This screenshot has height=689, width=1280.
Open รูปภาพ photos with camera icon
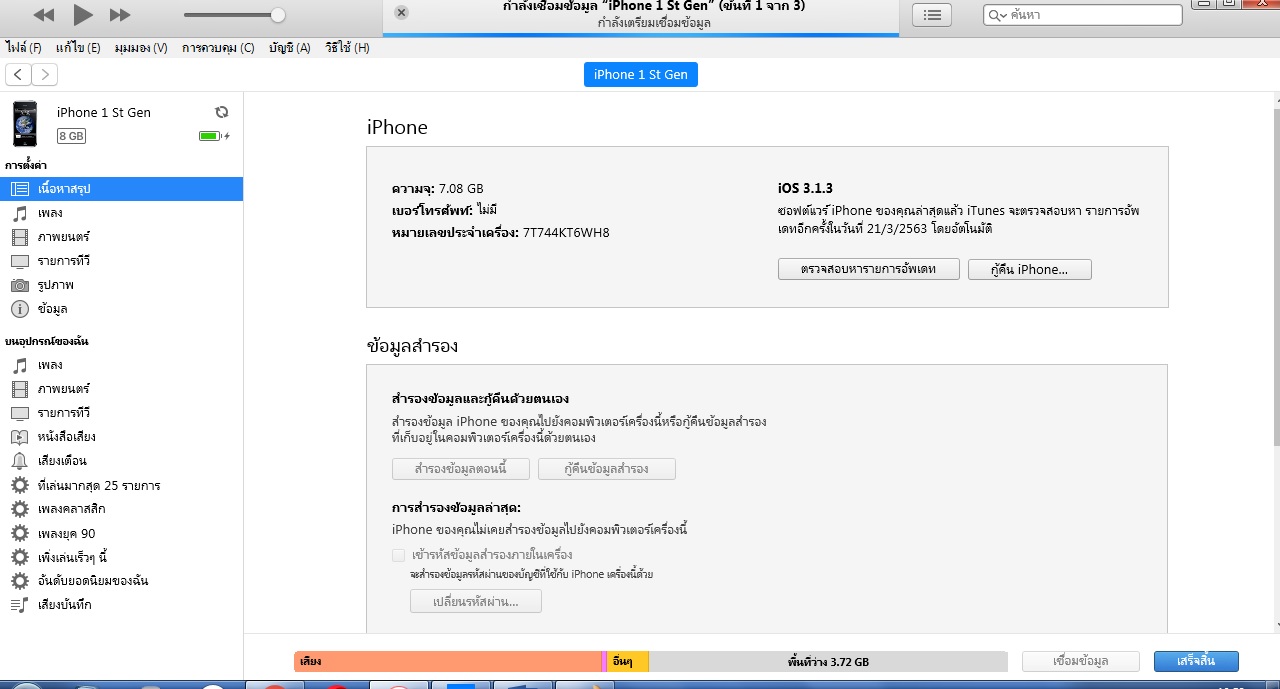click(x=121, y=285)
